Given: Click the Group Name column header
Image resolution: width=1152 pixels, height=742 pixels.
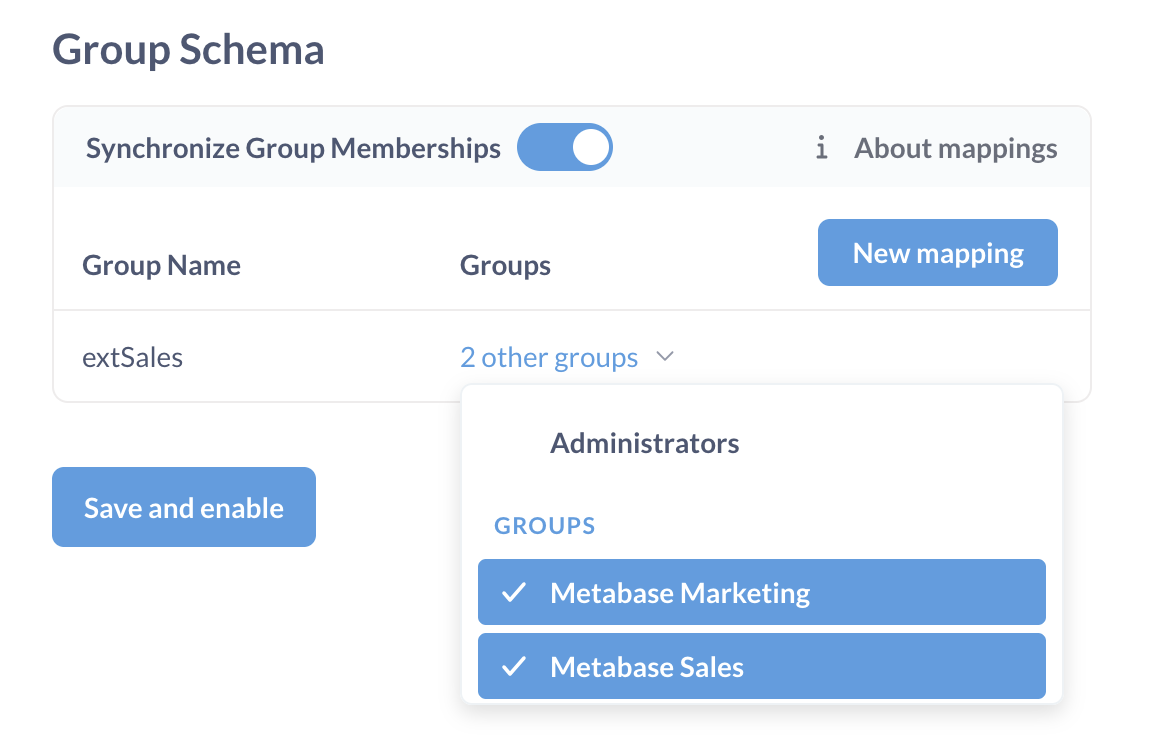Looking at the screenshot, I should click(x=161, y=265).
